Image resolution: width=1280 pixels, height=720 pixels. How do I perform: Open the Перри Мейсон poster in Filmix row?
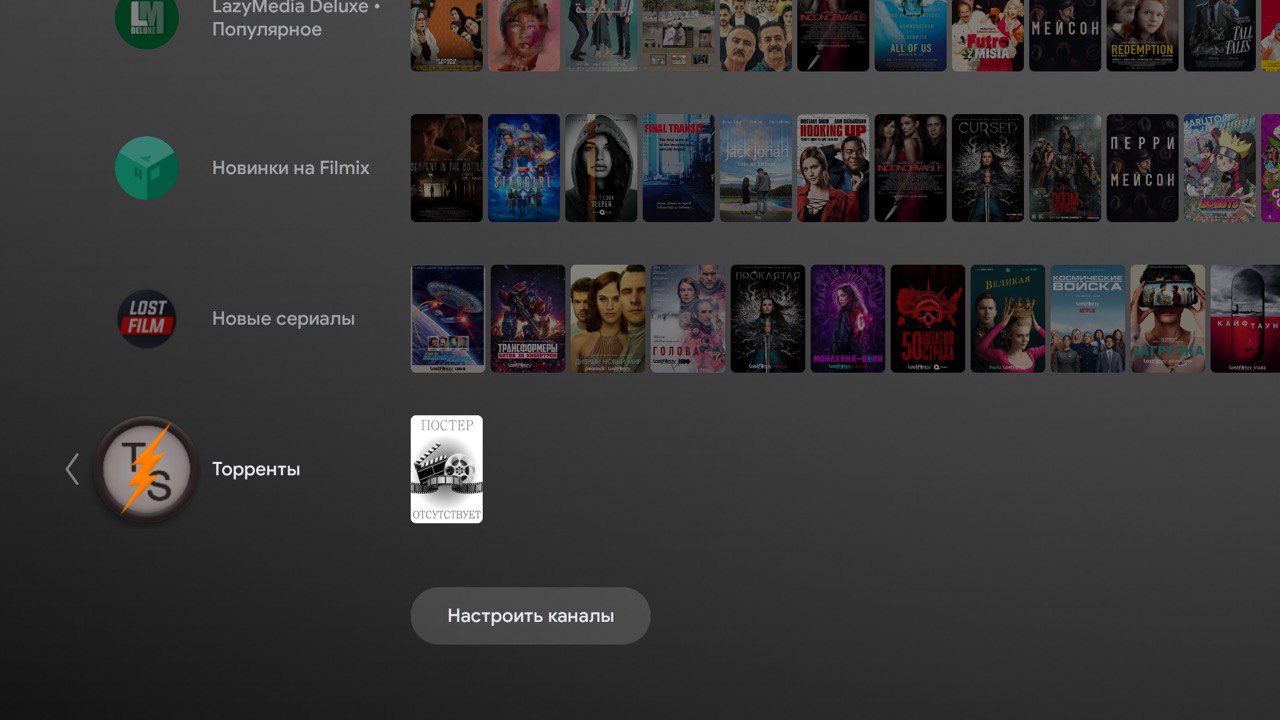pos(1143,168)
